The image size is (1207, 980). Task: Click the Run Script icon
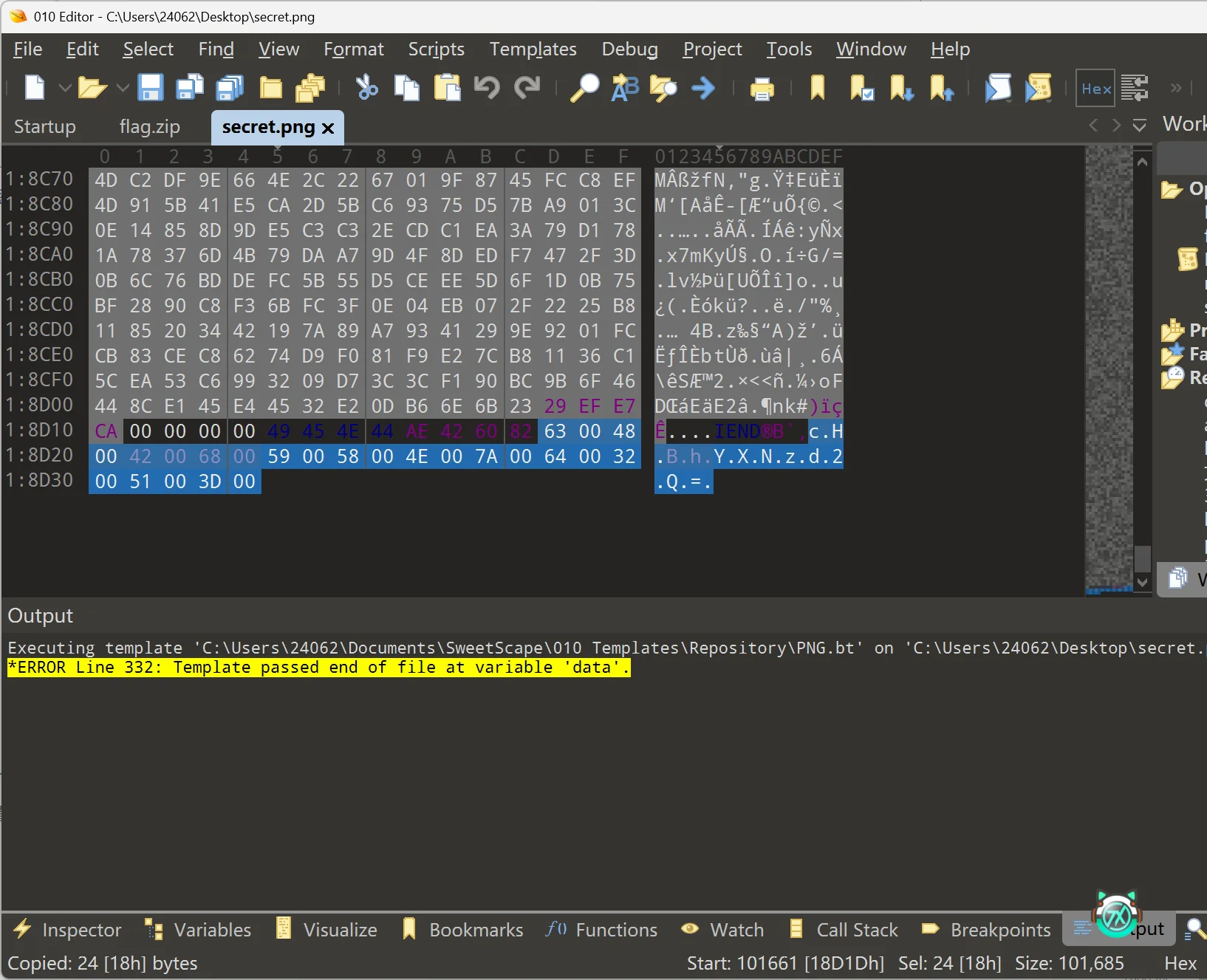[998, 88]
